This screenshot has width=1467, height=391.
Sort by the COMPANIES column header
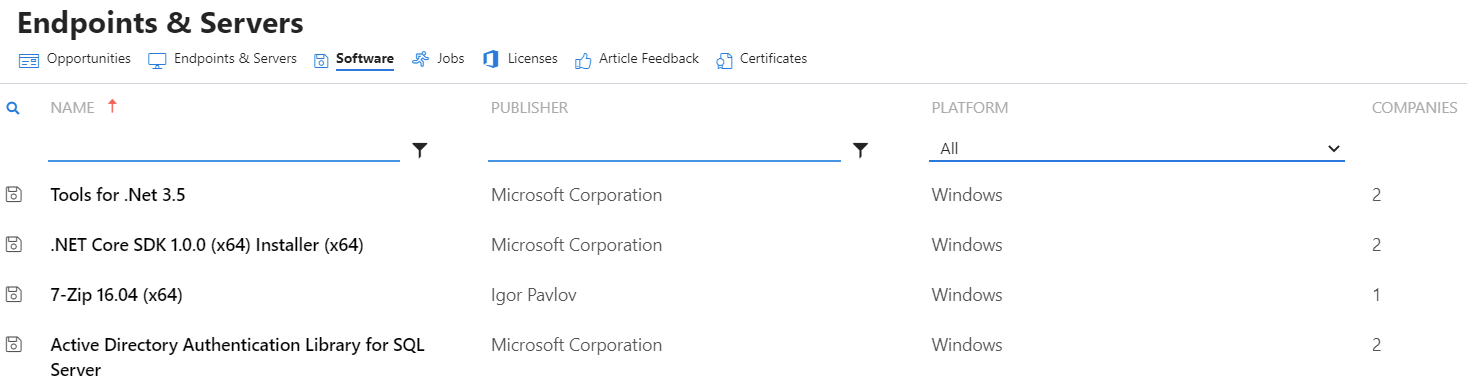click(x=1414, y=108)
